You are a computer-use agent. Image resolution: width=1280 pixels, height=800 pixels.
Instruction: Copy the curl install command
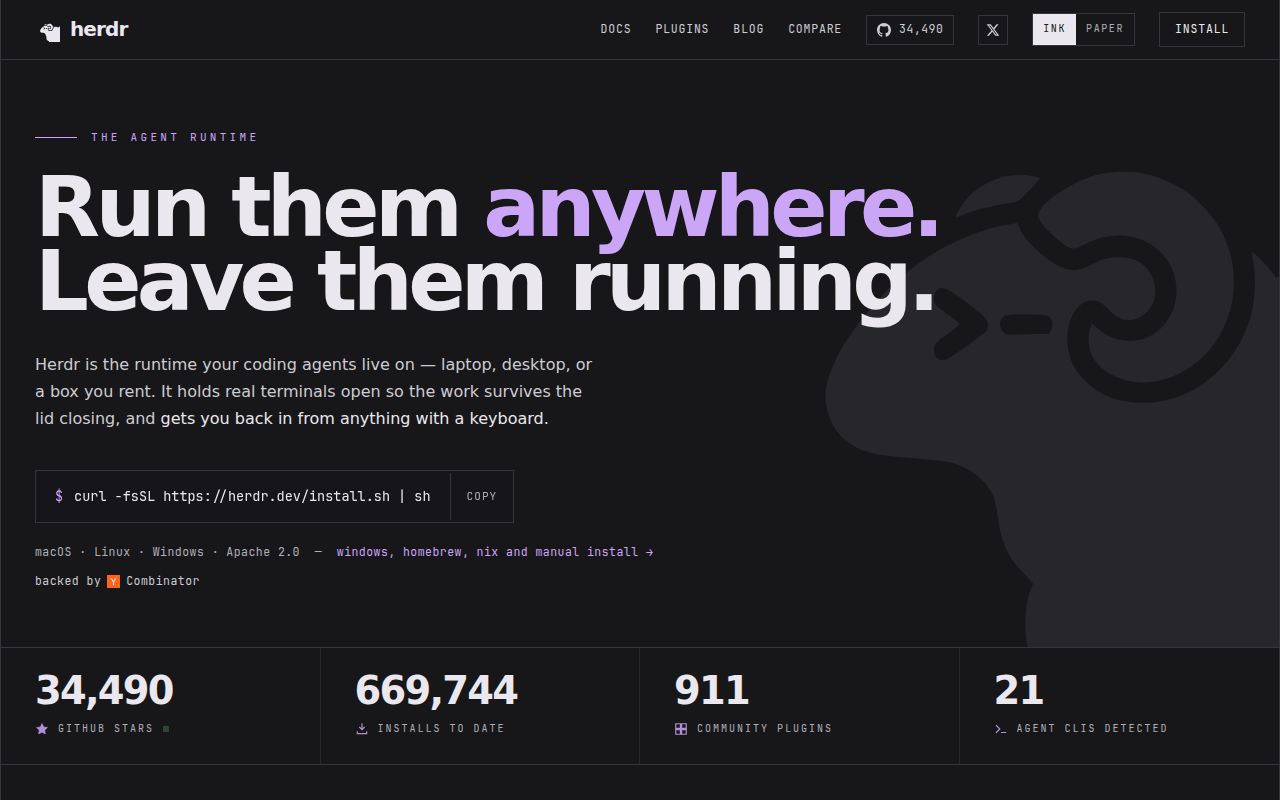pyautogui.click(x=482, y=496)
